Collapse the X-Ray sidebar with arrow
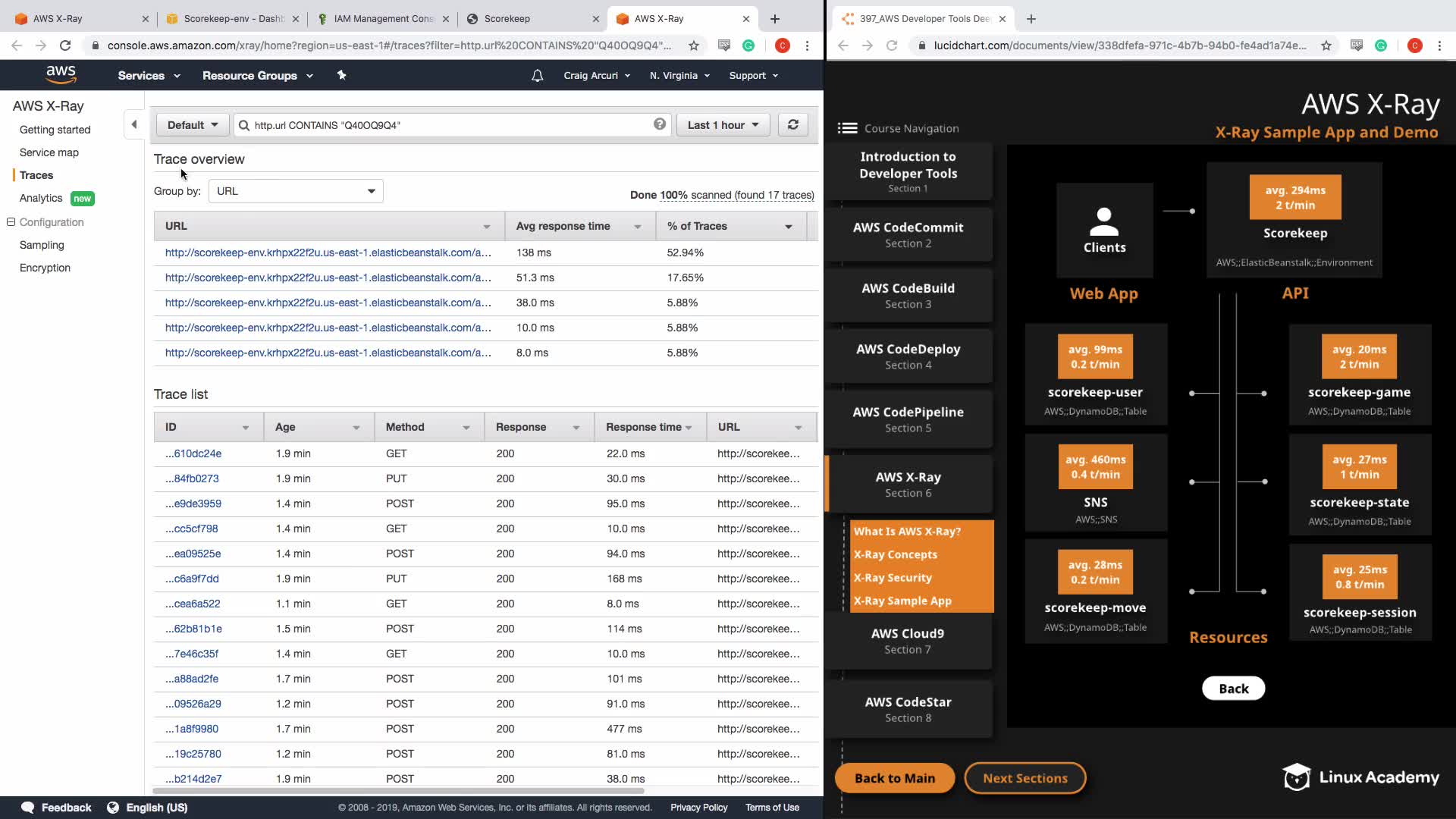Screen dimensions: 1456x819 point(134,124)
